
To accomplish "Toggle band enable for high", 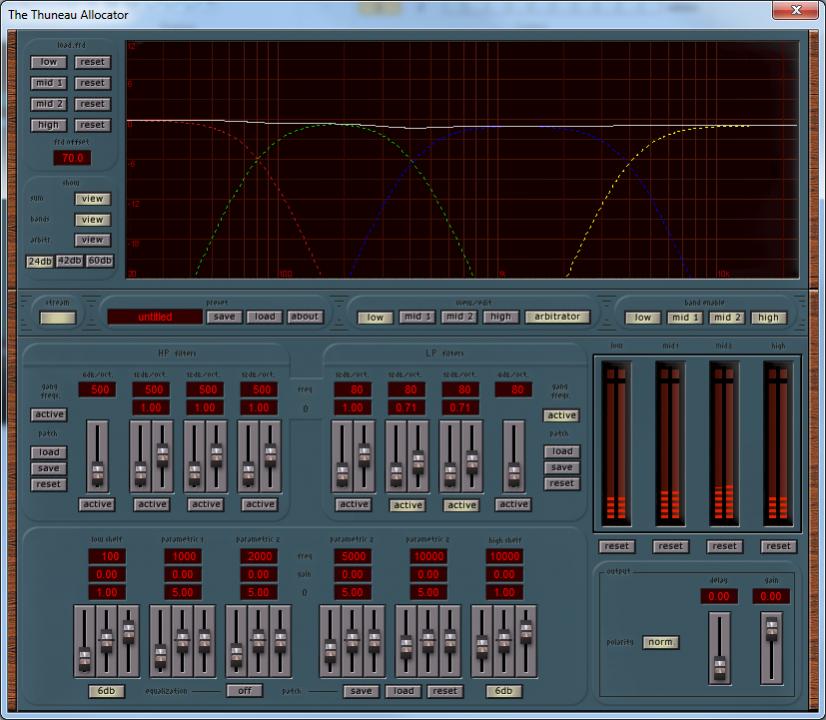I will coord(769,318).
